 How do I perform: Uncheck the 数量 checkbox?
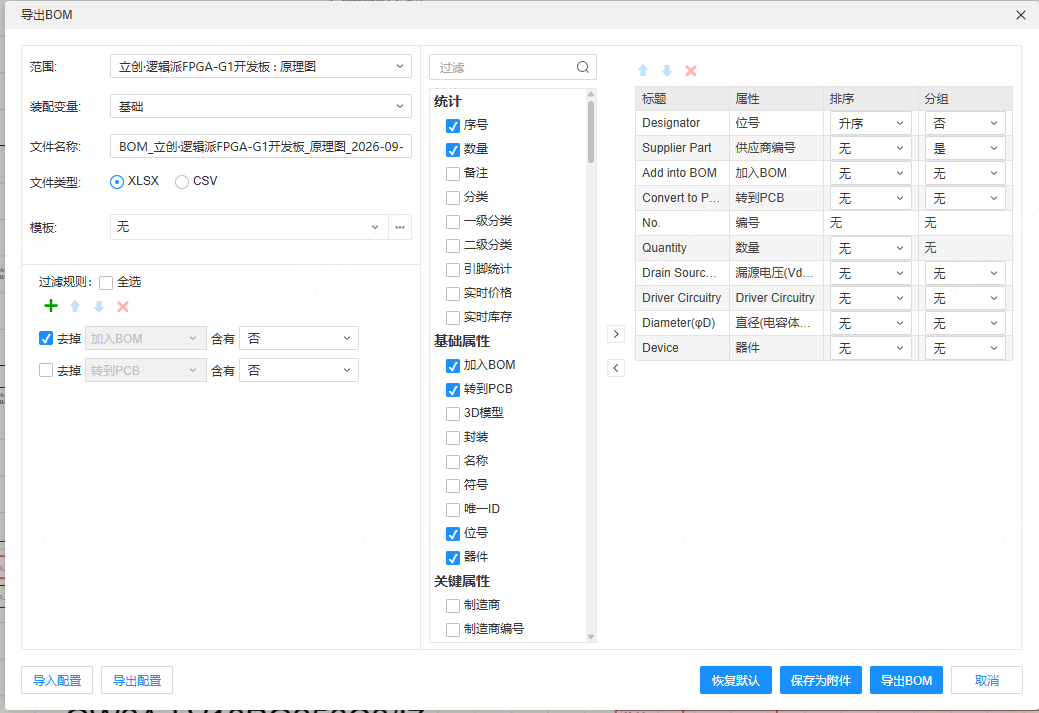coord(453,150)
